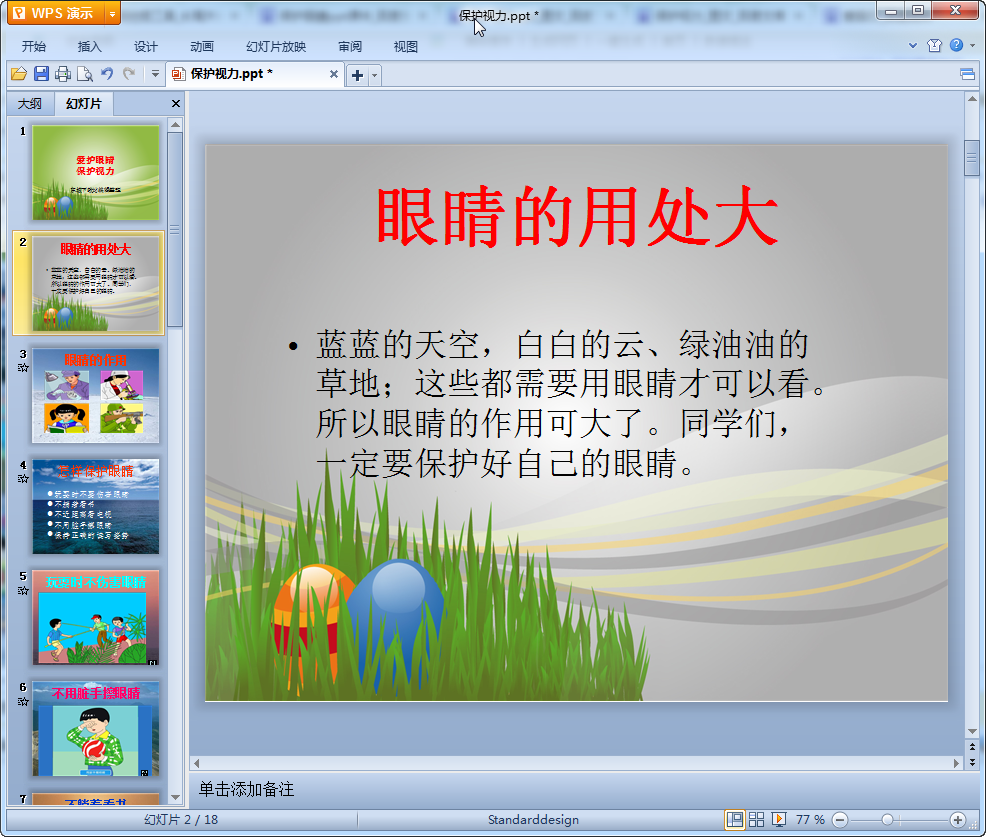Click the 幻灯片 2 / 18 status text
The width and height of the screenshot is (986, 837).
point(181,819)
